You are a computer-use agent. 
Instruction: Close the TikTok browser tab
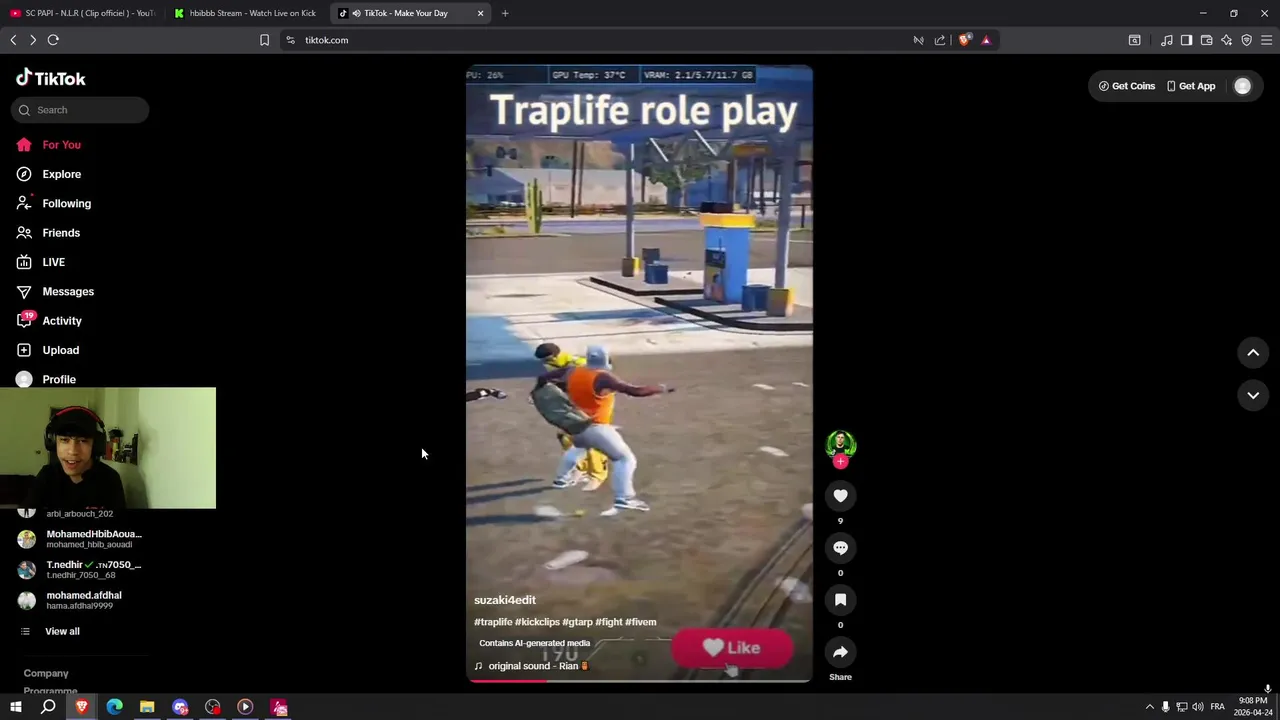pyautogui.click(x=480, y=13)
